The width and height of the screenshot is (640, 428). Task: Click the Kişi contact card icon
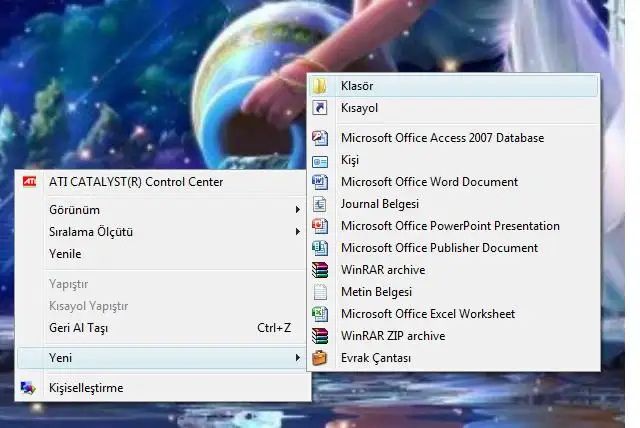point(320,162)
